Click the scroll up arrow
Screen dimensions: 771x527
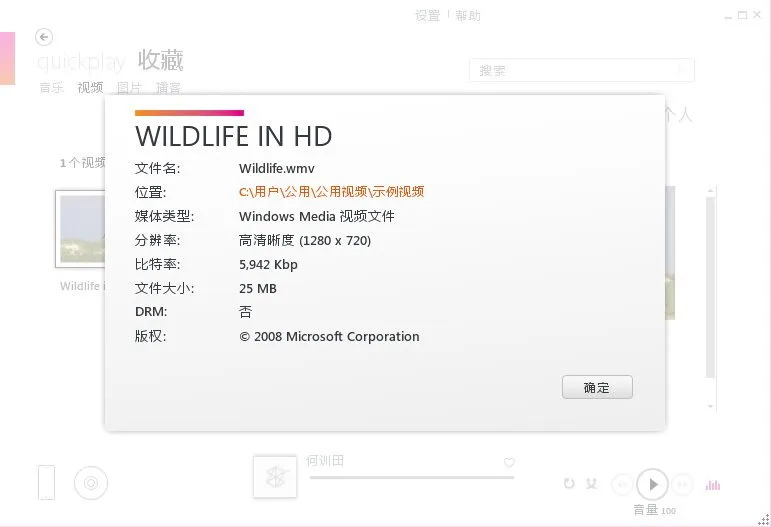click(711, 191)
